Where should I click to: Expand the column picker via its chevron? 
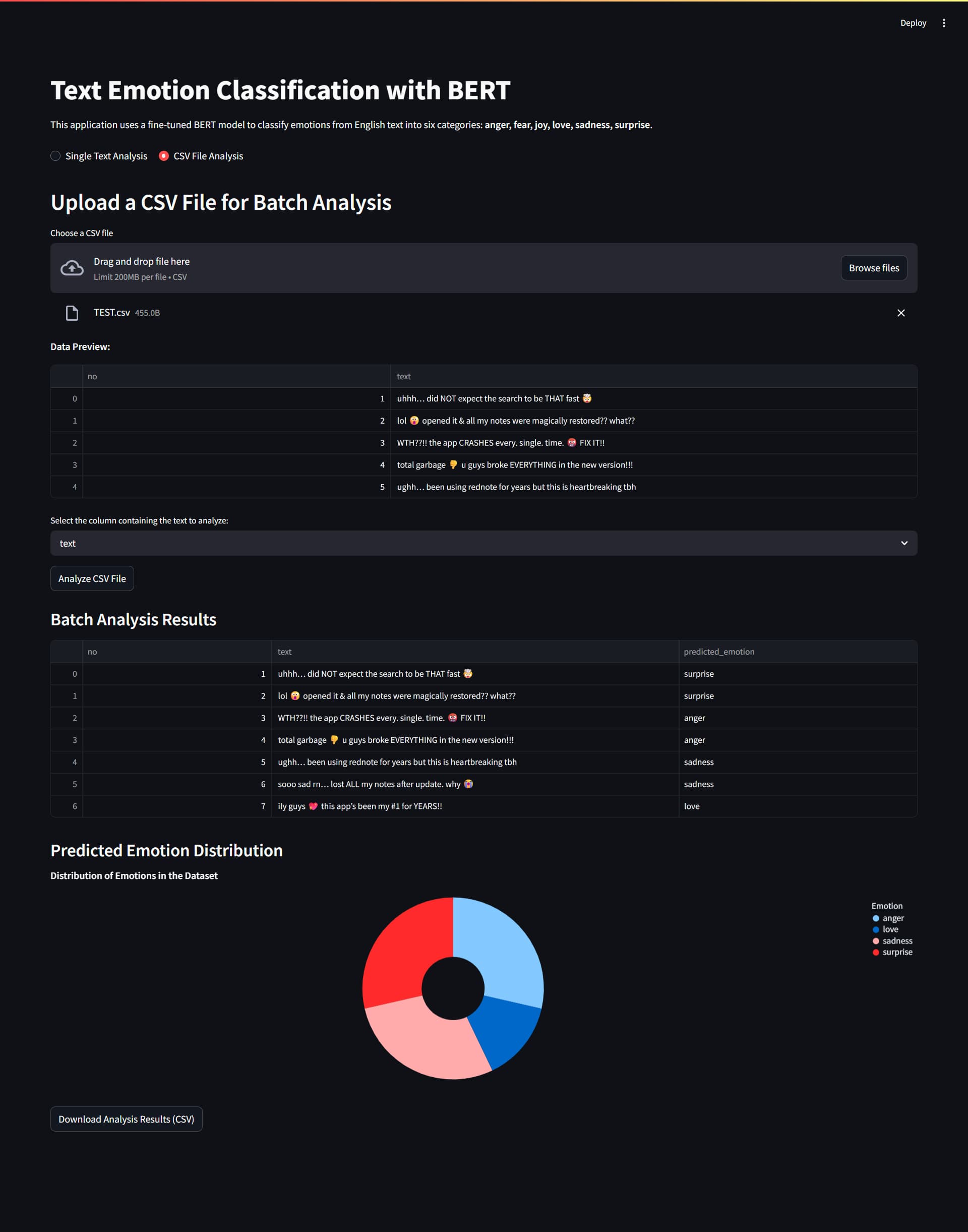904,543
